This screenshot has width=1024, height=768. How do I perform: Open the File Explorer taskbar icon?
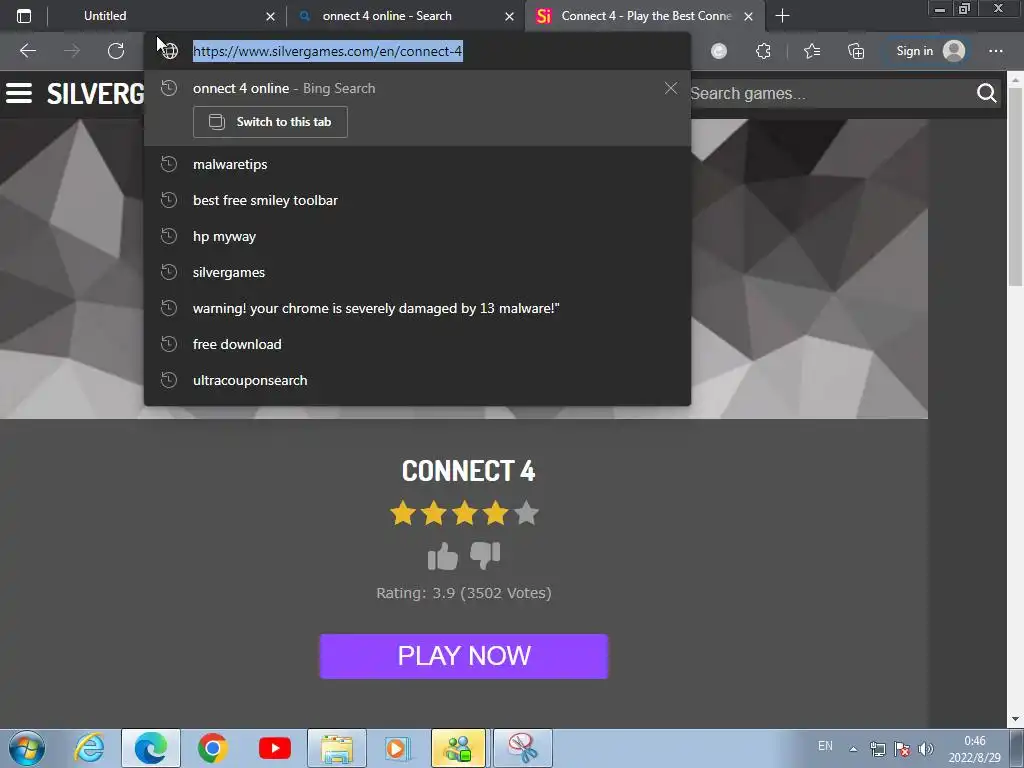(337, 748)
